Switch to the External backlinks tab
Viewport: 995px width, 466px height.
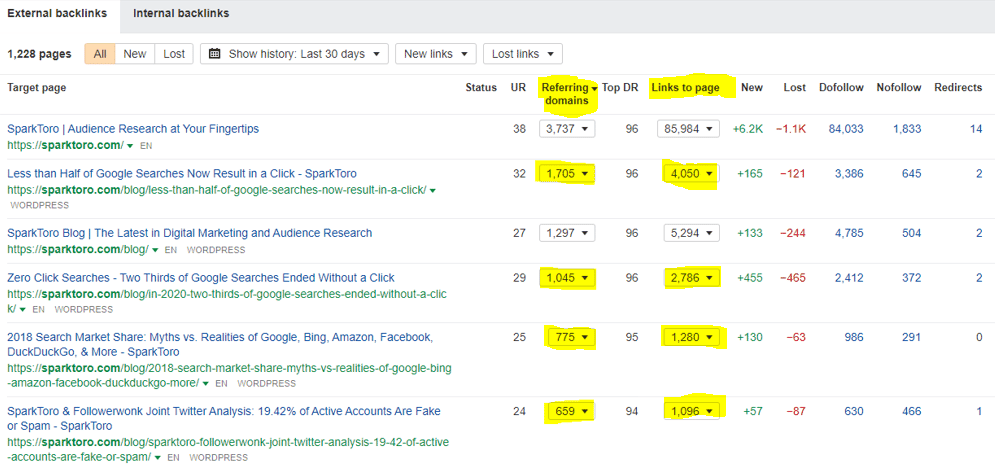(57, 13)
